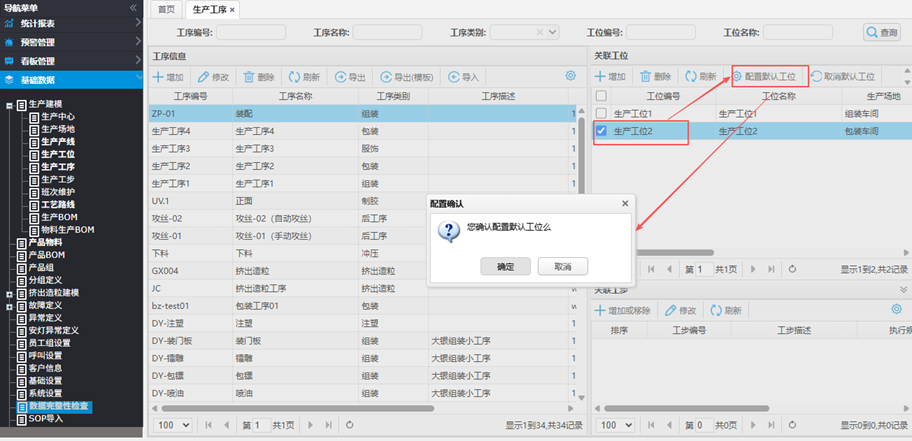This screenshot has width=912, height=441.
Task: Click 导出(模板) export template button
Action: 407,77
